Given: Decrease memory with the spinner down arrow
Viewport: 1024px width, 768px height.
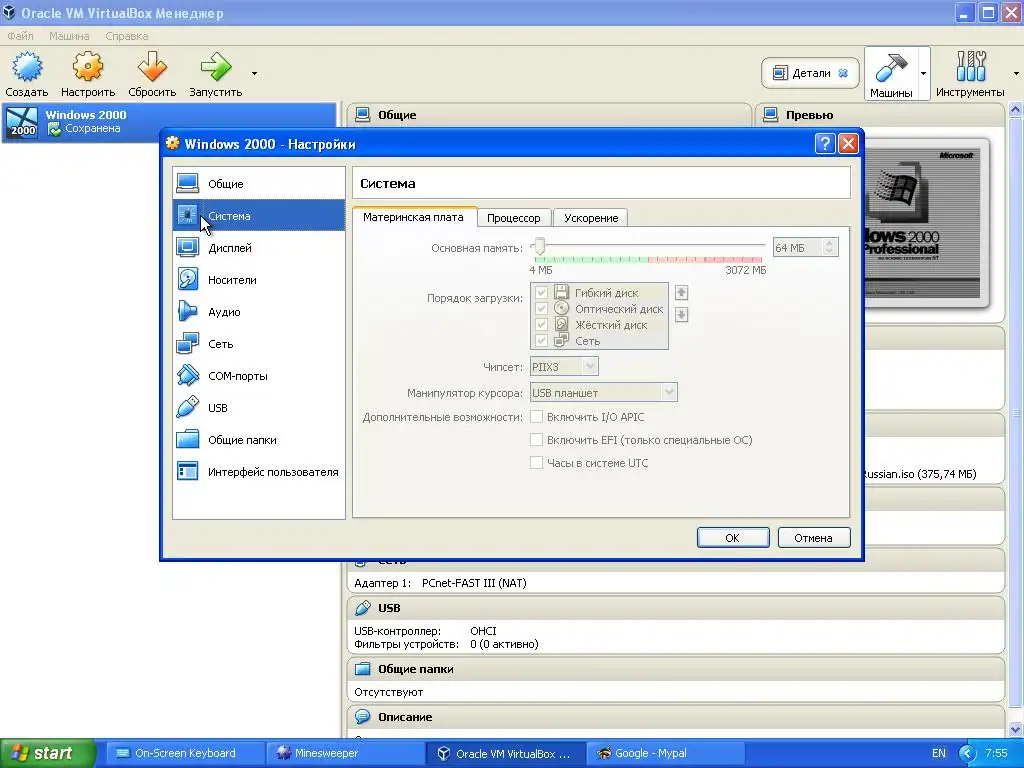Looking at the screenshot, I should click(x=830, y=252).
